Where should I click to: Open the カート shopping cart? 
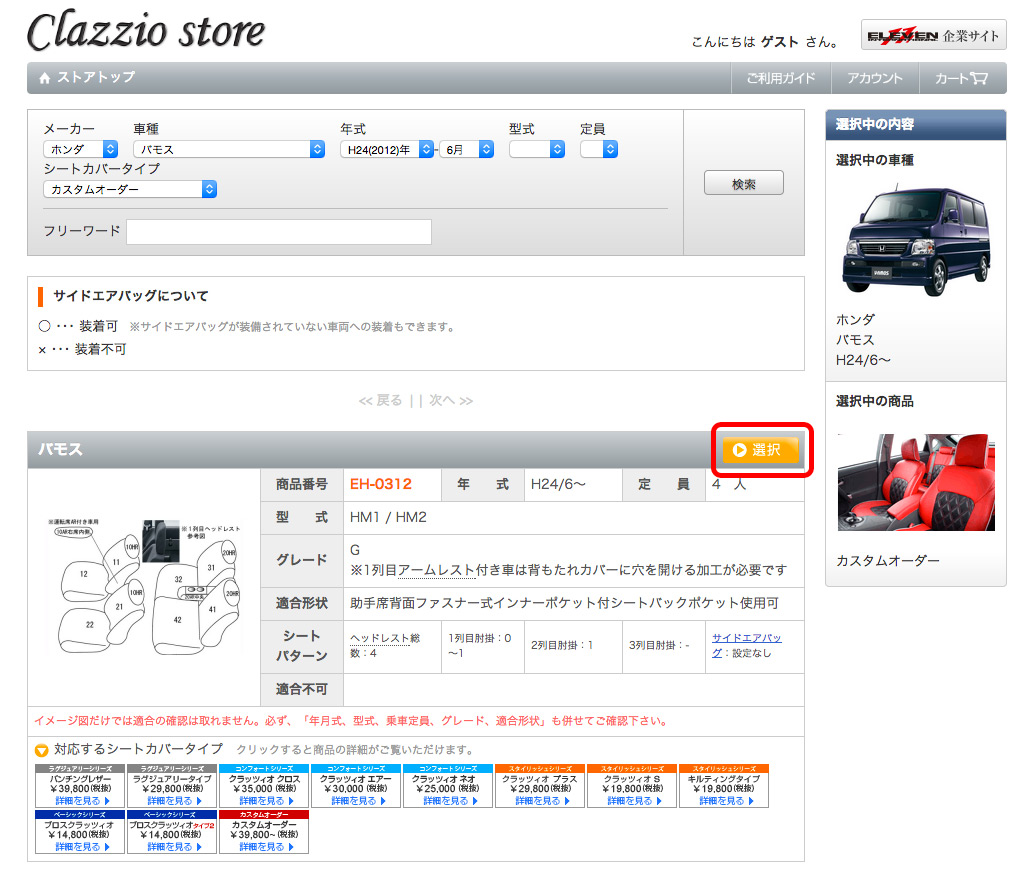pyautogui.click(x=962, y=78)
